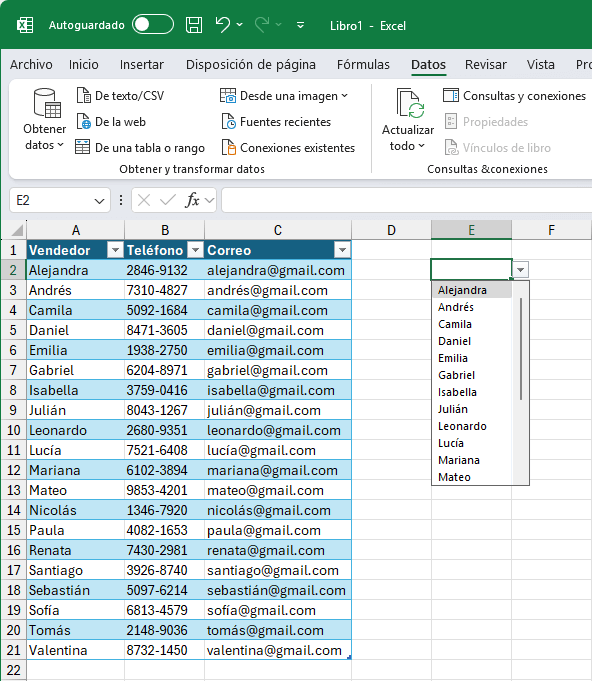The image size is (592, 681).
Task: Choose Leonardo from the dropdown list
Action: [x=472, y=426]
